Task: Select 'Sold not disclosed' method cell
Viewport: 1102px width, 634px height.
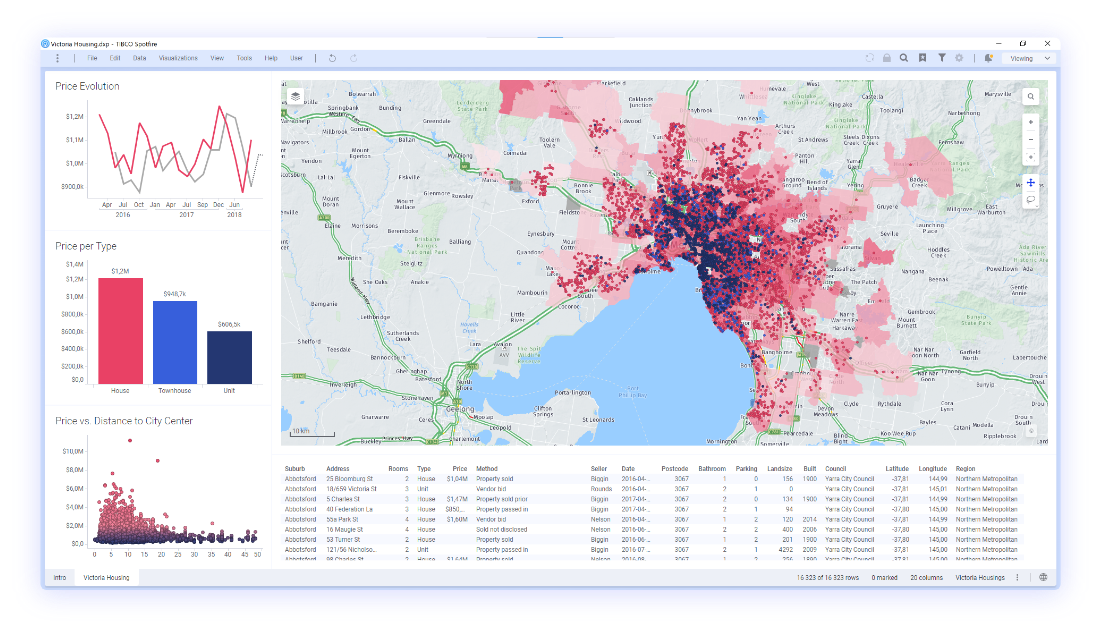Action: coord(501,529)
